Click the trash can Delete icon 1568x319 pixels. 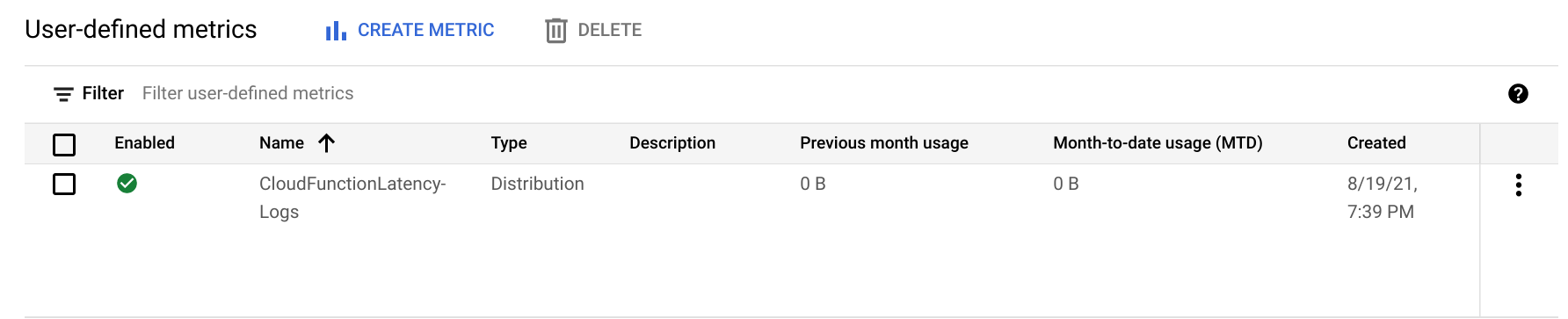[555, 31]
